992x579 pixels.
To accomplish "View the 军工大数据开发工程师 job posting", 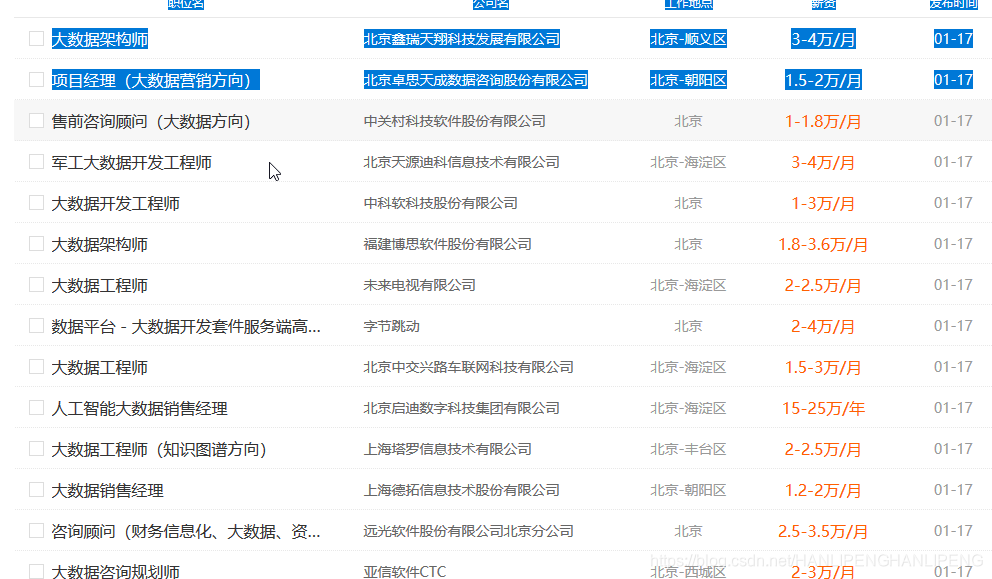I will pyautogui.click(x=132, y=163).
